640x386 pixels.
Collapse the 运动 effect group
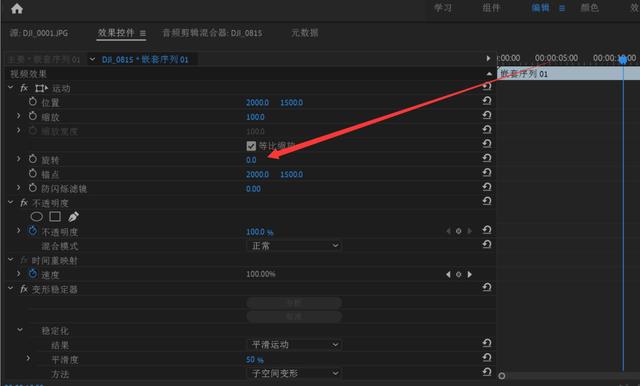[11, 87]
